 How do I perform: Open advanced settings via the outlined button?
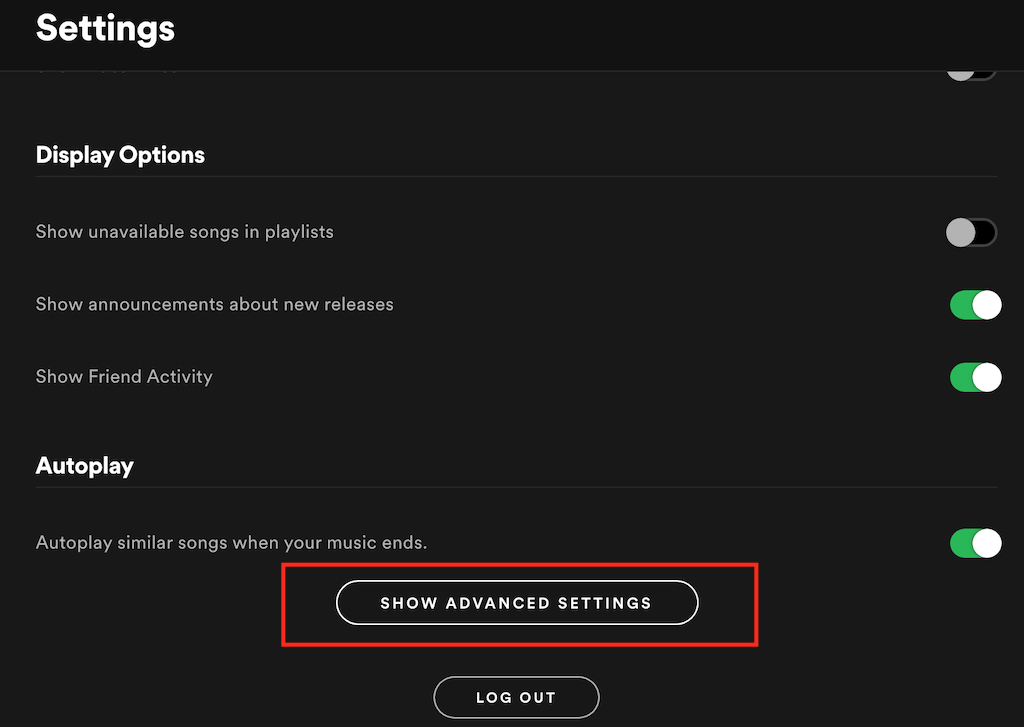point(516,603)
